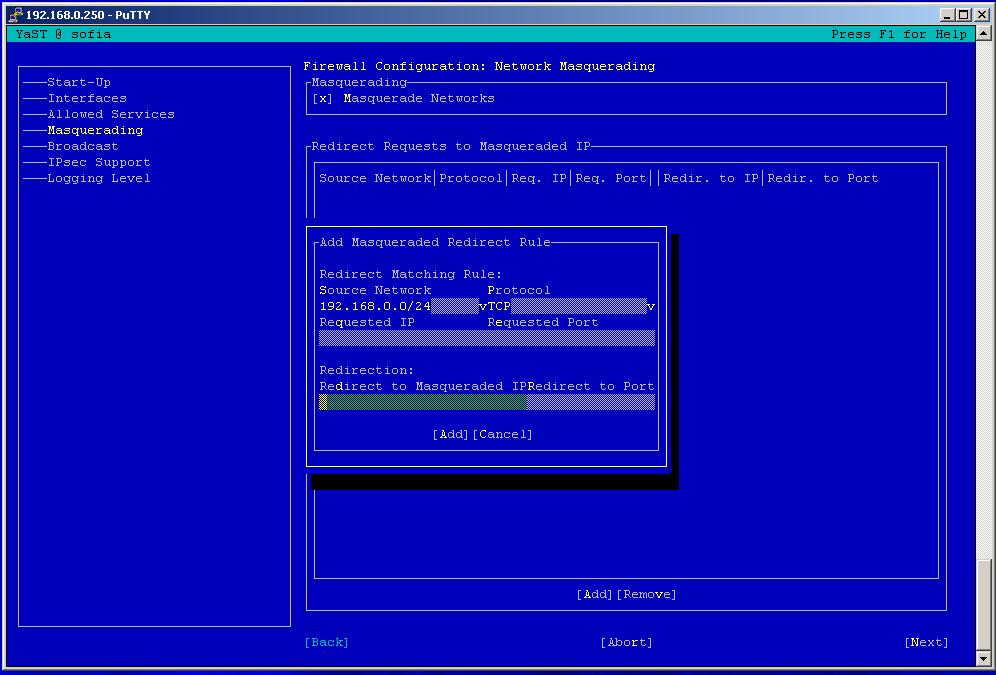Viewport: 996px width, 675px height.
Task: Open the Broadcast section
Action: pyautogui.click(x=83, y=146)
